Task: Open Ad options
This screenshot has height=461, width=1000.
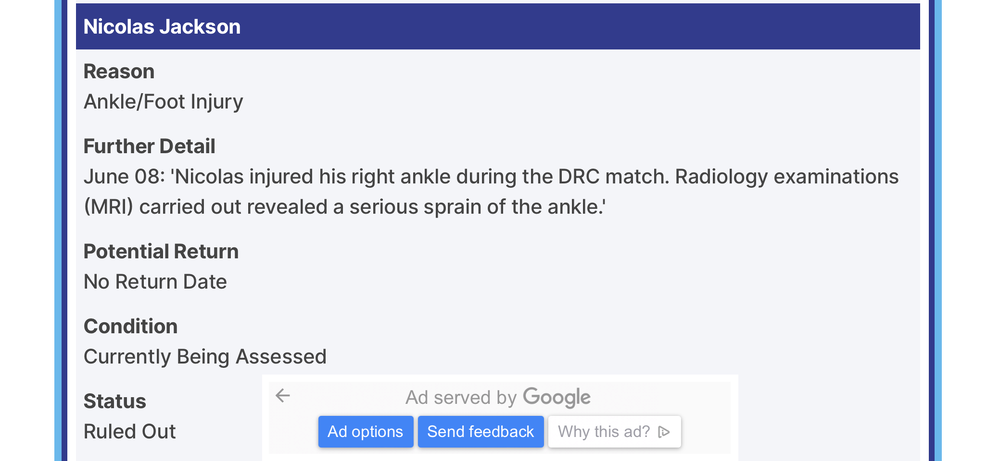Action: pos(365,432)
